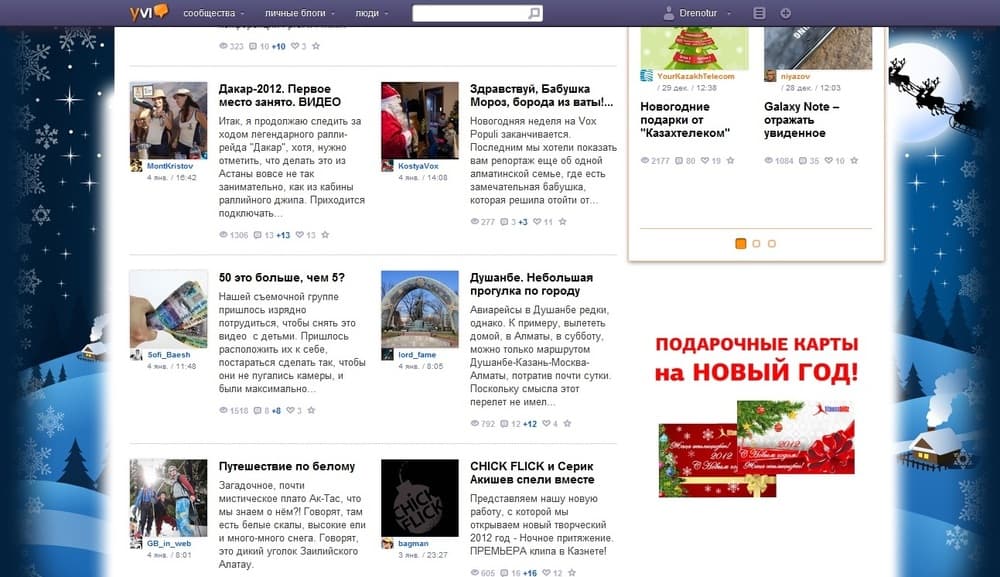The width and height of the screenshot is (1000, 577).
Task: Visit author Sofi_Baesh's profile
Action: pyautogui.click(x=168, y=354)
